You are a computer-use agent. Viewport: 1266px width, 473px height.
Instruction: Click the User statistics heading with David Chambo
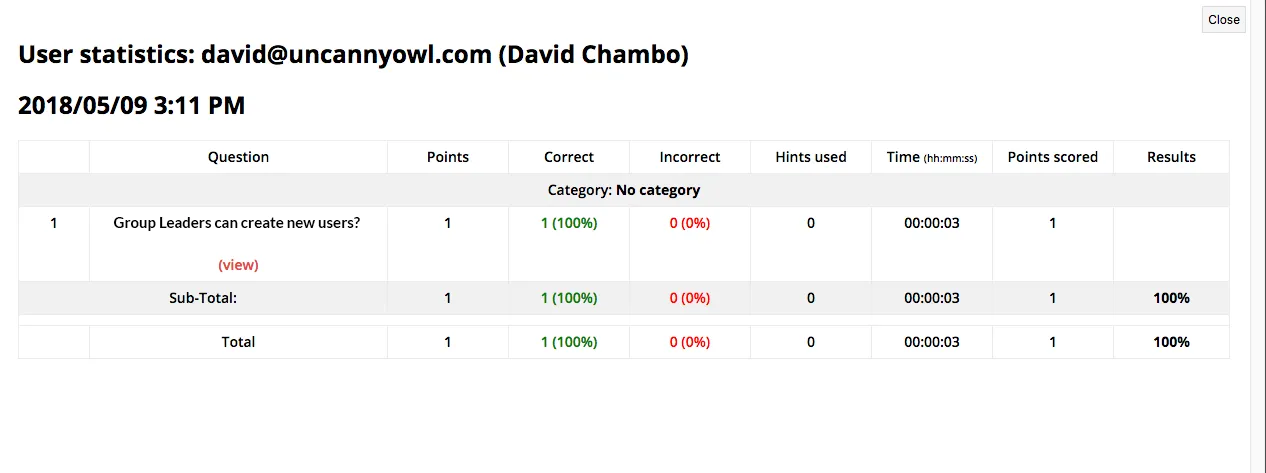pyautogui.click(x=353, y=55)
